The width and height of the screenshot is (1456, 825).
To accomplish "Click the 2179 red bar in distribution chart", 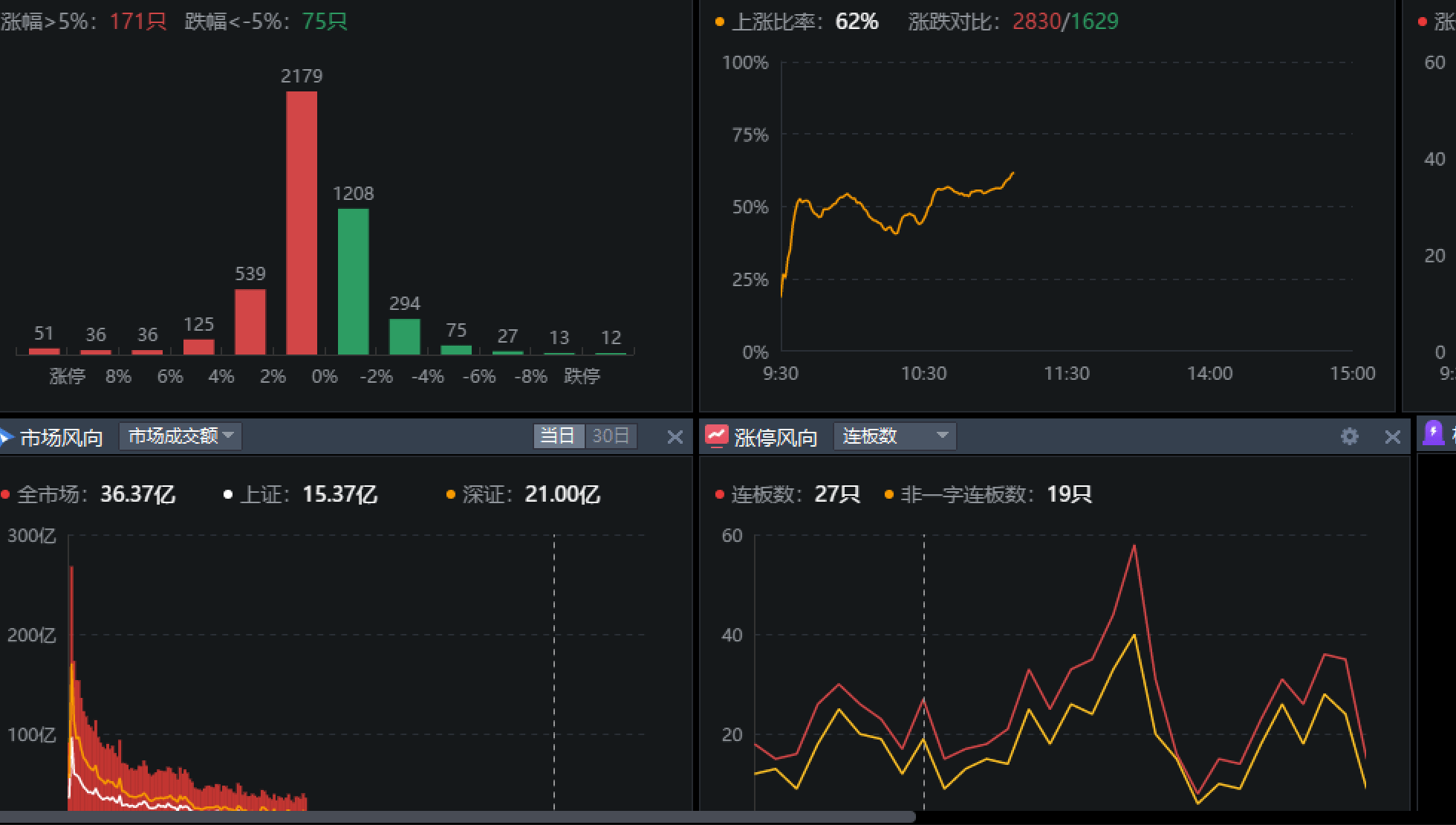I will coord(302,223).
